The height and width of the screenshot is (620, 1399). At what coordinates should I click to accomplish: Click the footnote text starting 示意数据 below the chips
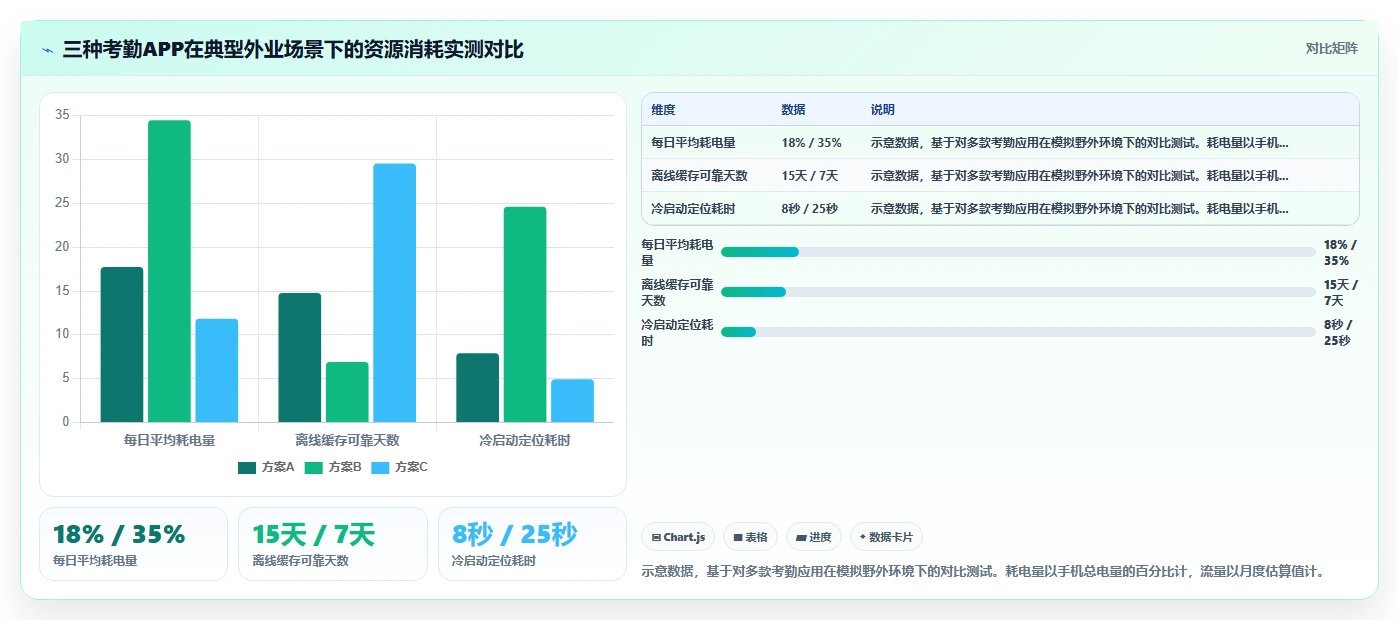click(983, 572)
